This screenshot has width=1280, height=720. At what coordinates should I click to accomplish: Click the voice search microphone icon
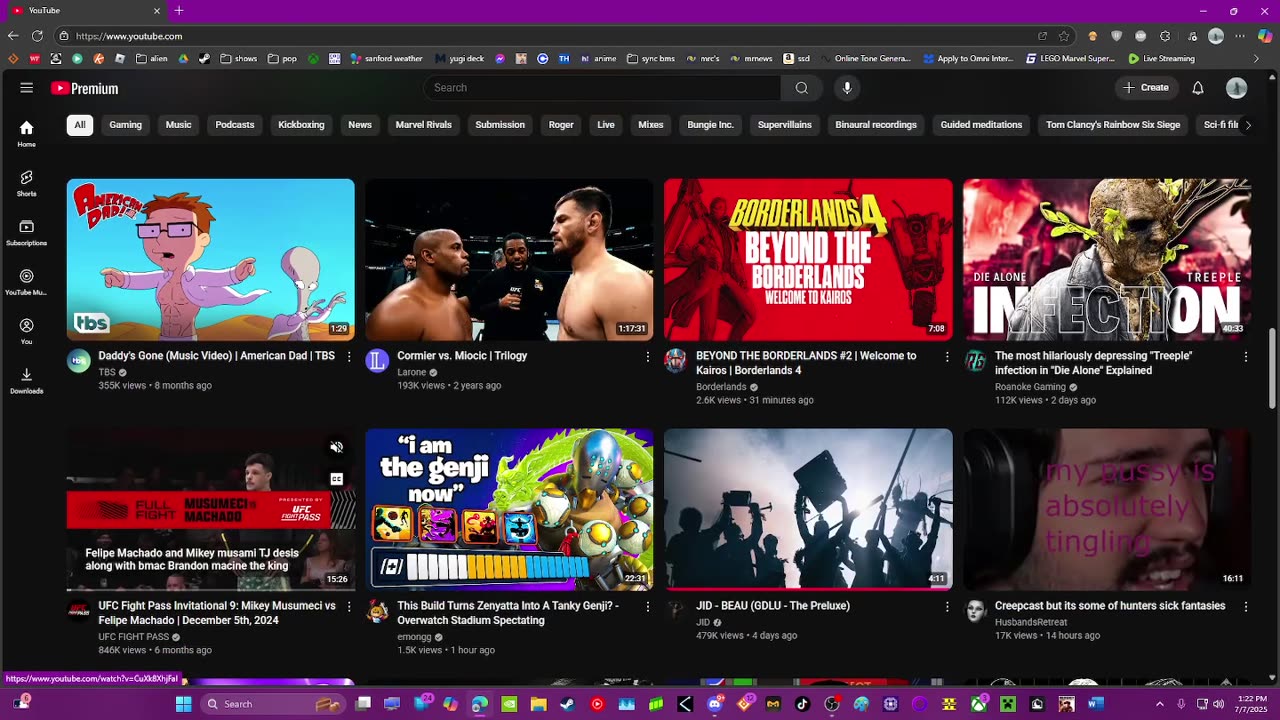point(847,88)
